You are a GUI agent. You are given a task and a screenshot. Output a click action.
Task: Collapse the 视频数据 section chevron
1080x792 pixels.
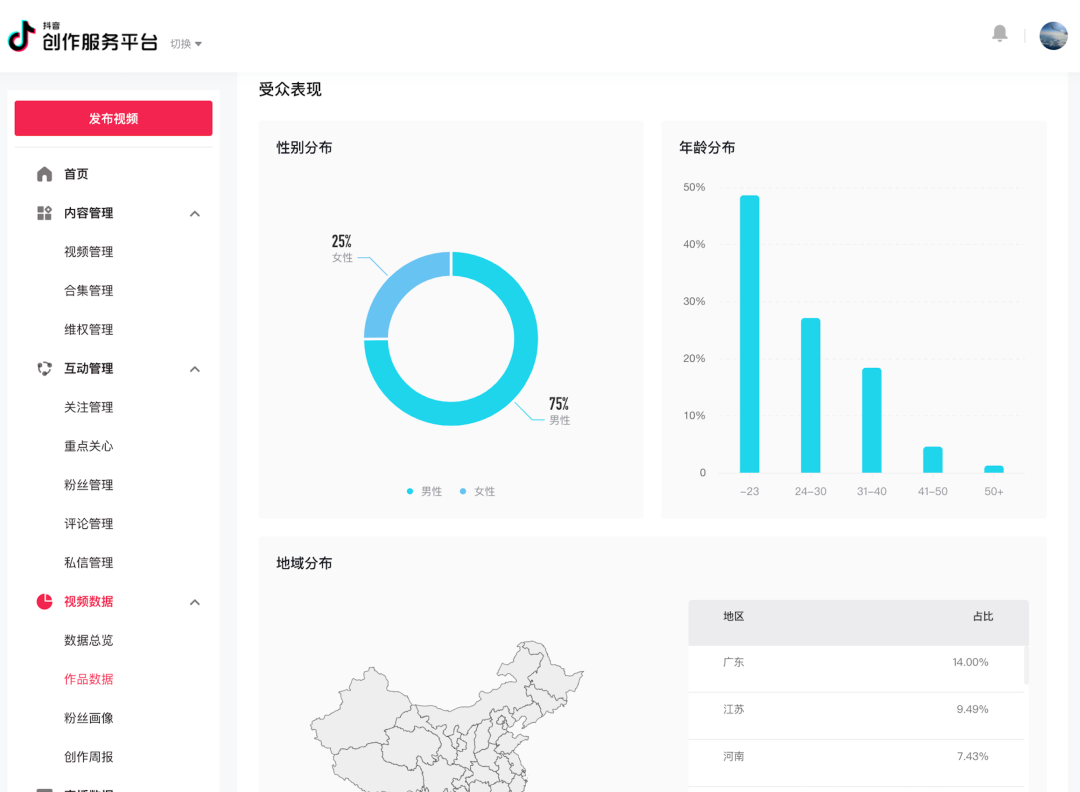point(195,602)
